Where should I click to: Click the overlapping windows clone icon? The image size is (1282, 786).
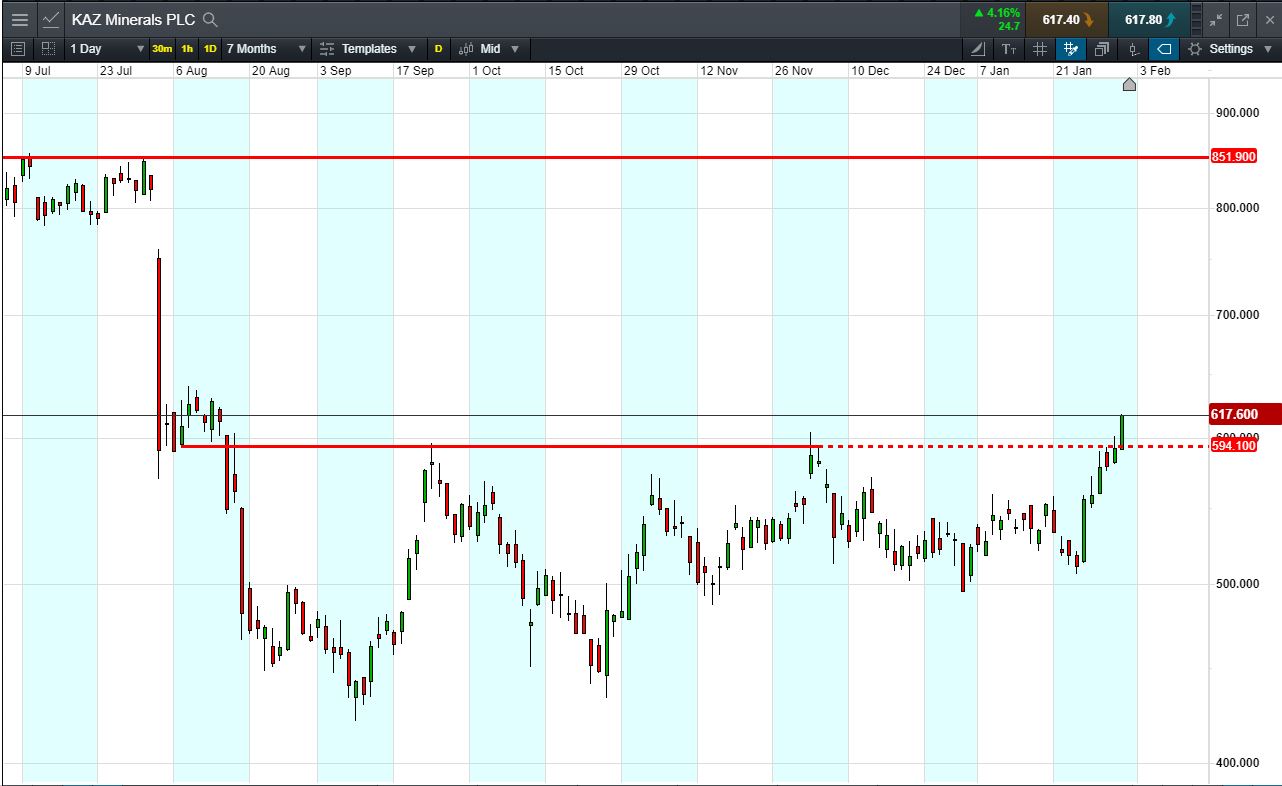point(1102,48)
